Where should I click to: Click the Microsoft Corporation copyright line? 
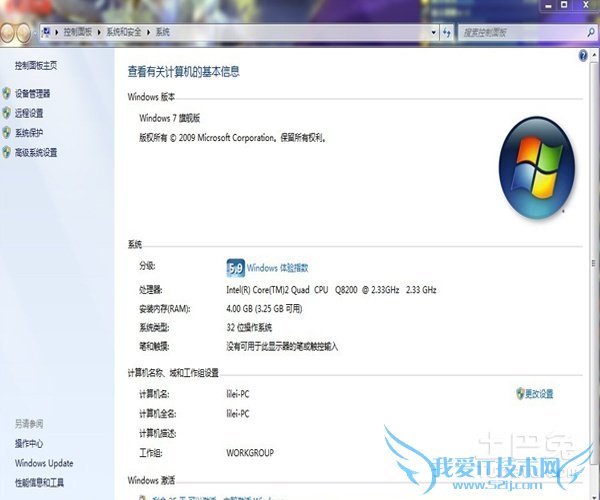tap(233, 138)
